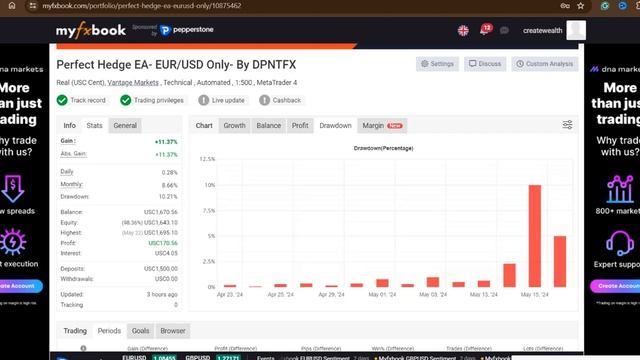The width and height of the screenshot is (640, 360).
Task: Click EURUSD quote in bottom ticker
Action: point(149,357)
